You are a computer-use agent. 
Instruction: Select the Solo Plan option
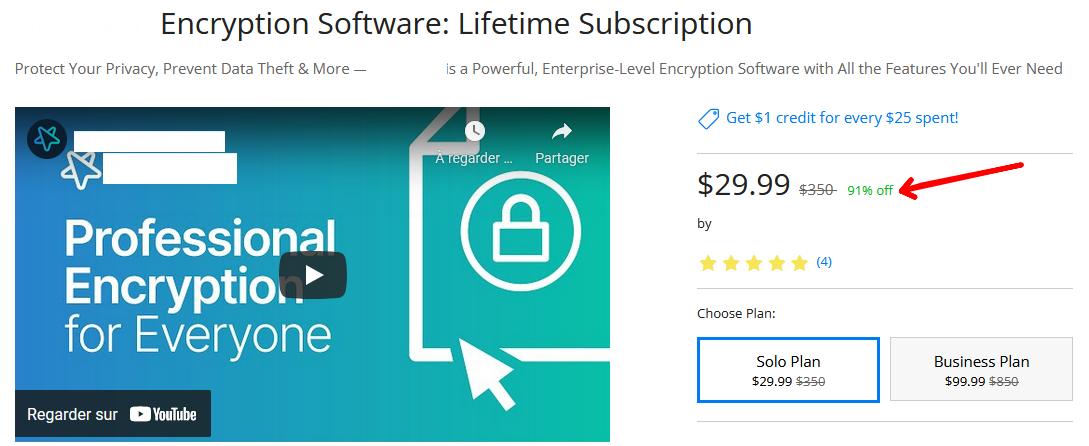pyautogui.click(x=788, y=370)
